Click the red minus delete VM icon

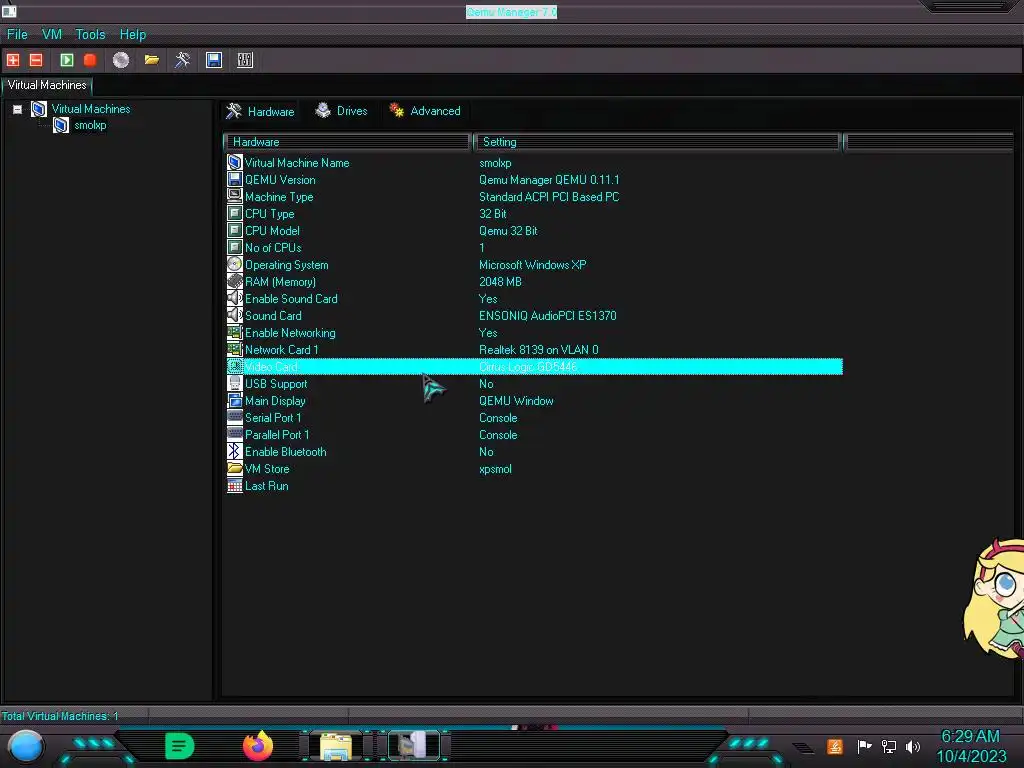click(36, 60)
